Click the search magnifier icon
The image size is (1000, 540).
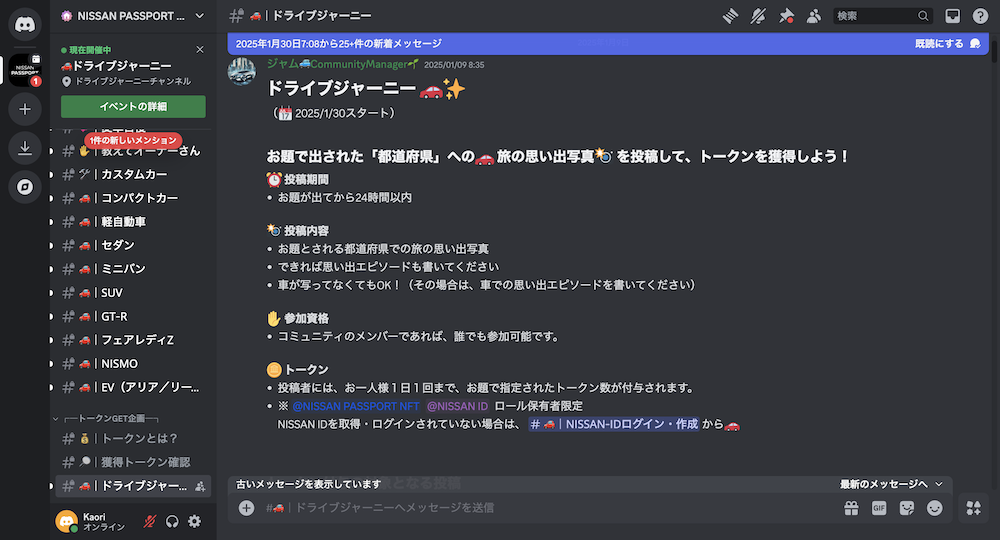tap(923, 16)
